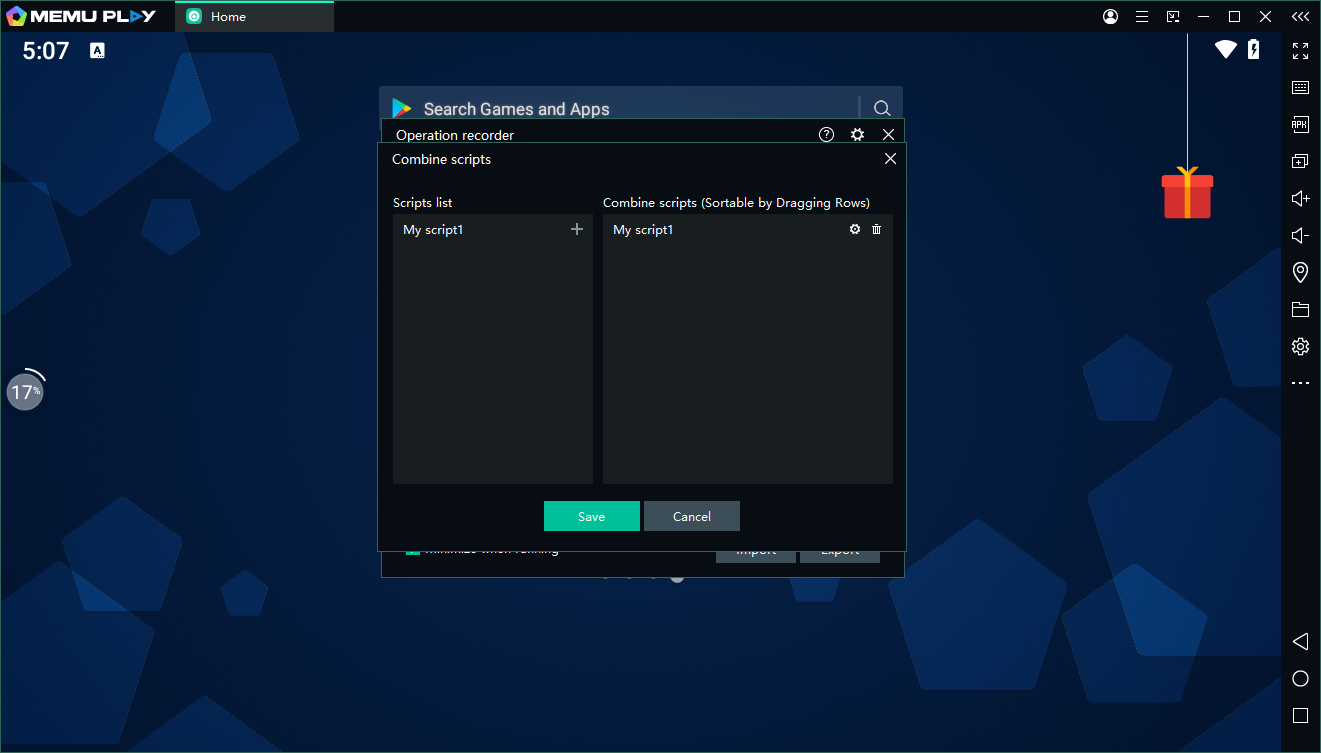The height and width of the screenshot is (753, 1321).
Task: Add My script1 with the plus icon
Action: point(576,230)
